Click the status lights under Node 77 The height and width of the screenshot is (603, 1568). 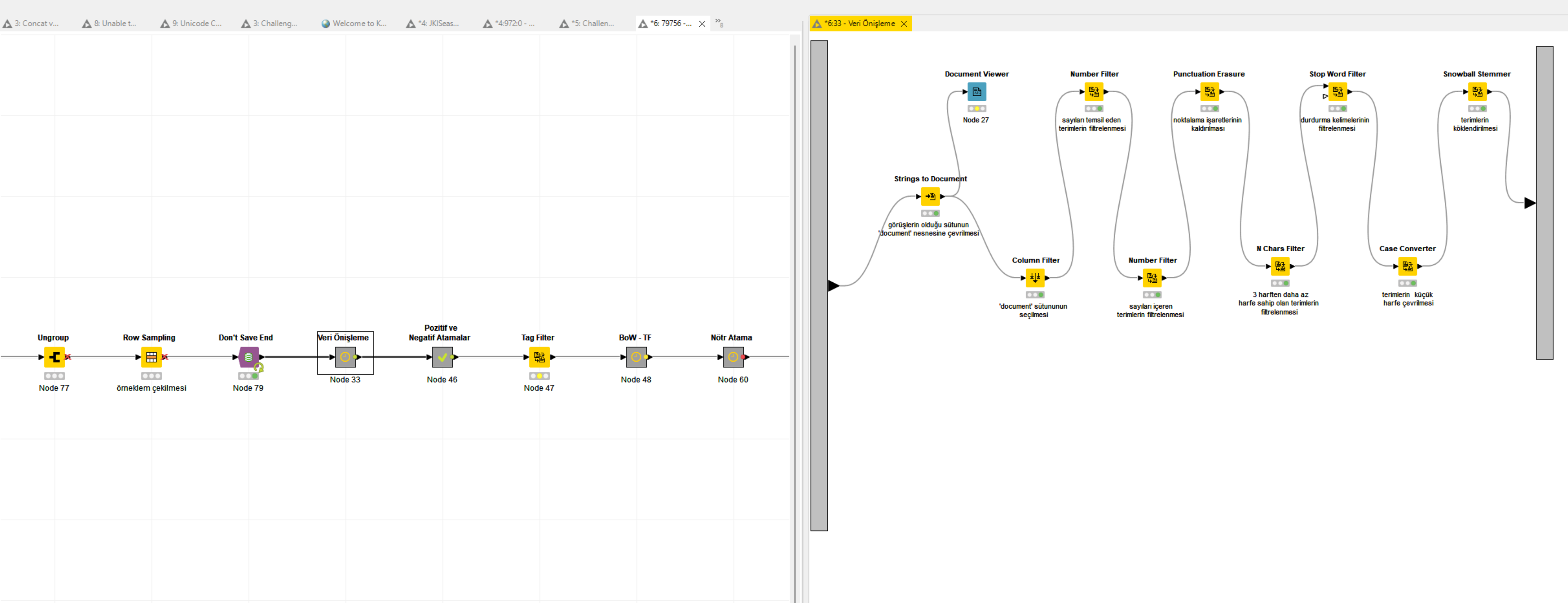tap(54, 376)
